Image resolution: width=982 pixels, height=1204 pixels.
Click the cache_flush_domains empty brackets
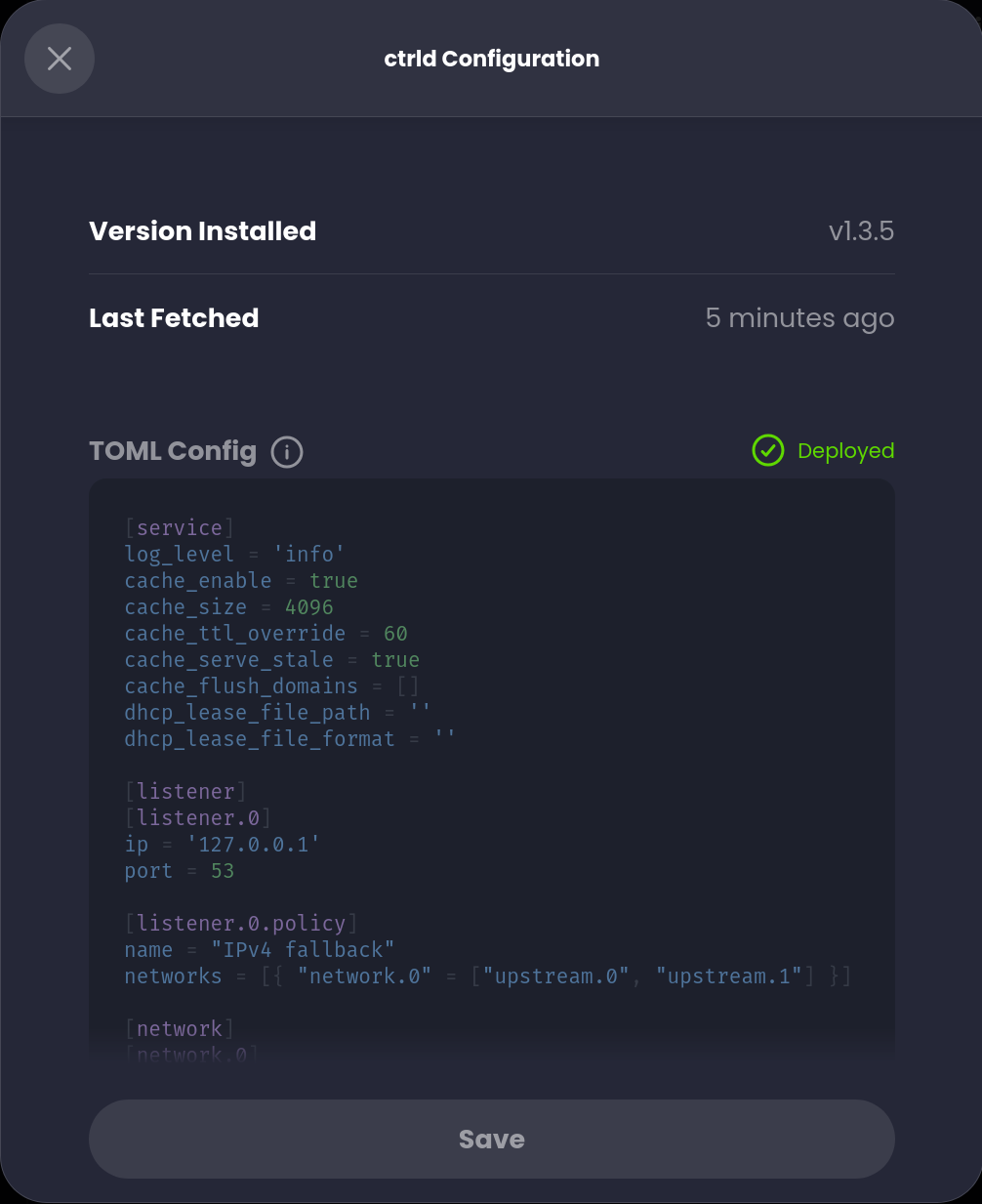point(408,686)
